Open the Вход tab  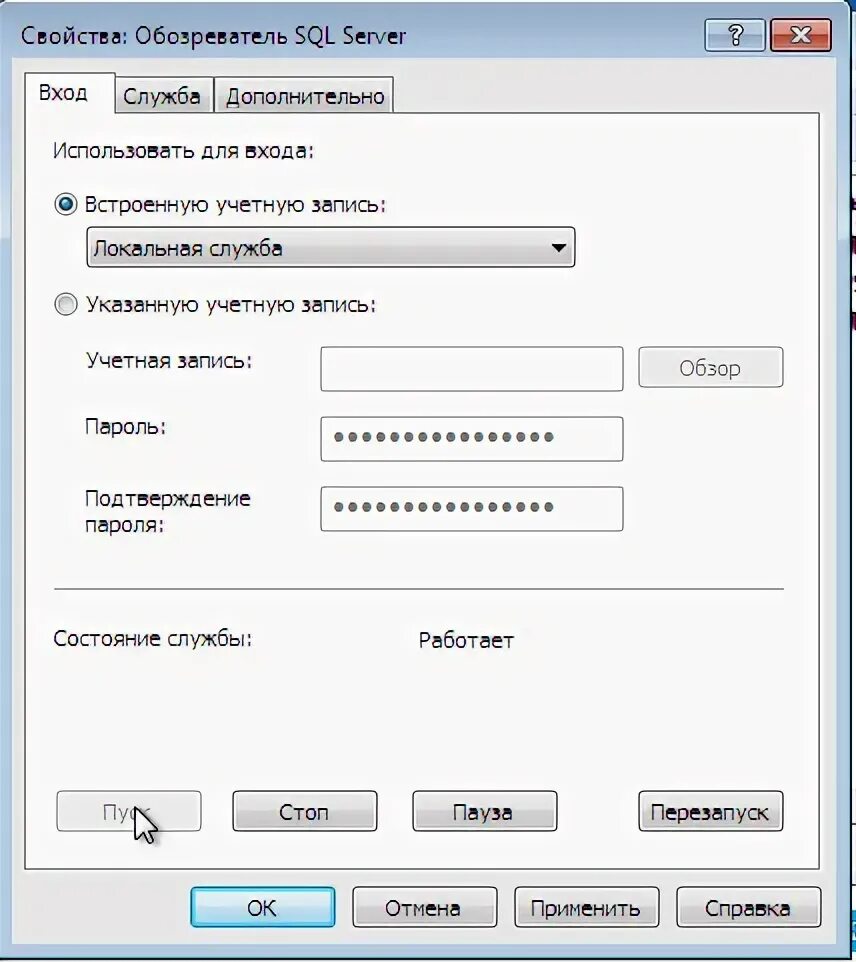click(63, 93)
